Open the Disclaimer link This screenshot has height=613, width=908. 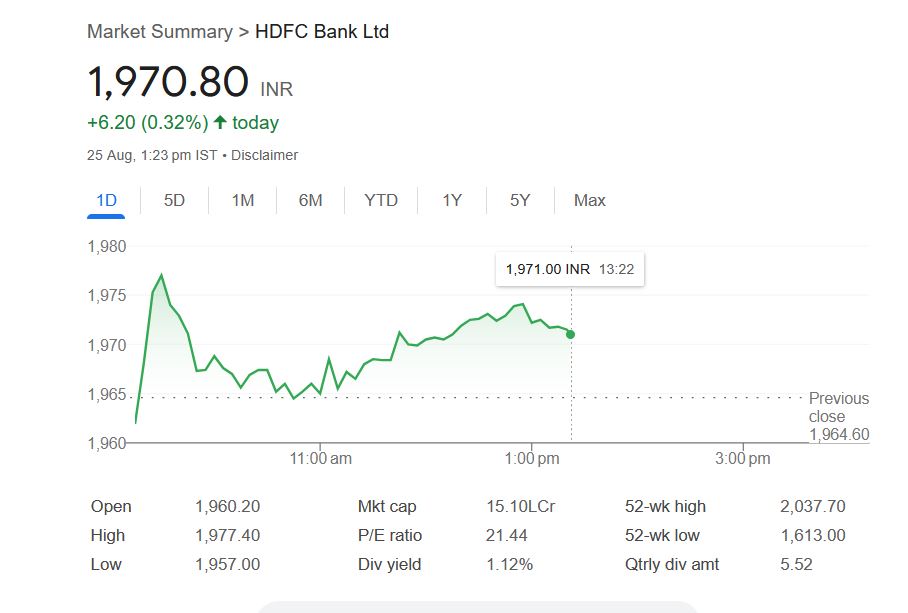pos(266,155)
